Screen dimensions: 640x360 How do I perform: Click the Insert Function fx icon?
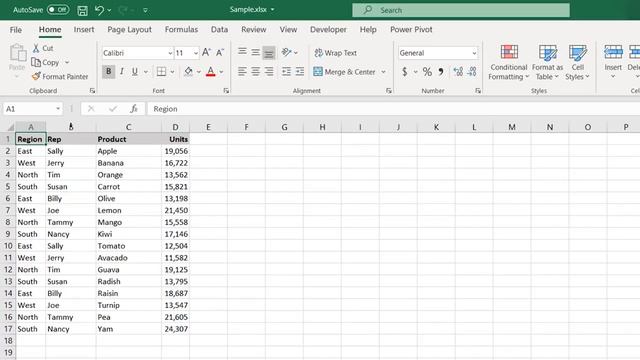133,109
